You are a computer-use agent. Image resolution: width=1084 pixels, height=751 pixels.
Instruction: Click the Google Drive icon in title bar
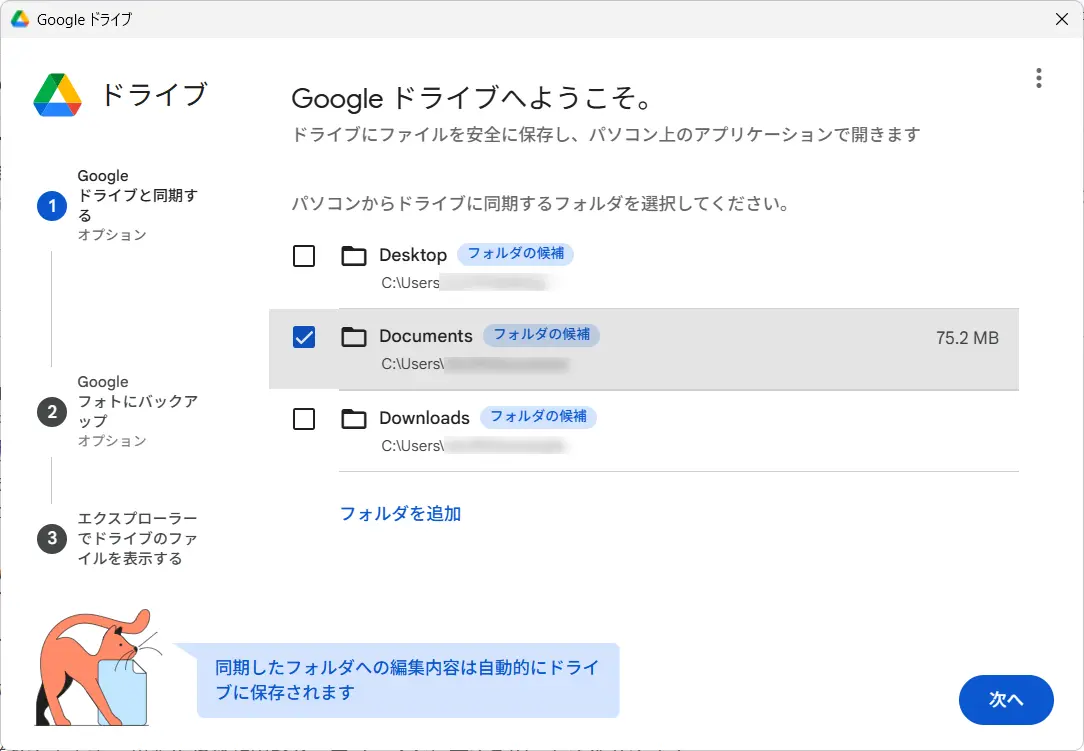[x=20, y=19]
